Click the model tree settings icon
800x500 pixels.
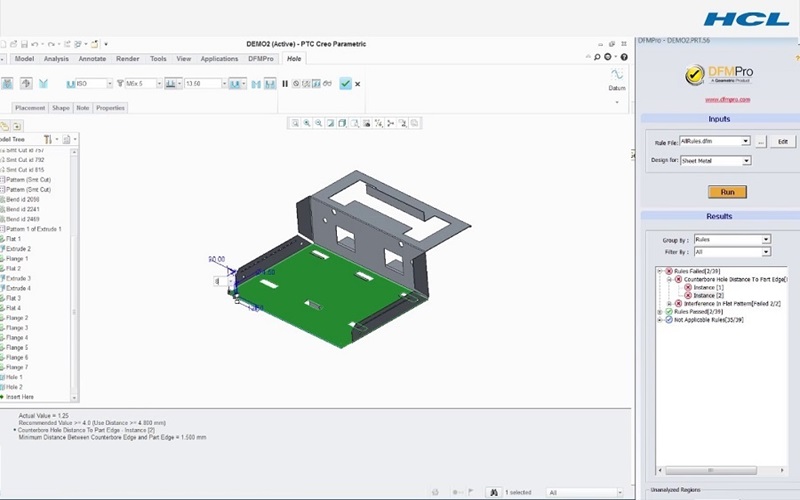tap(47, 139)
